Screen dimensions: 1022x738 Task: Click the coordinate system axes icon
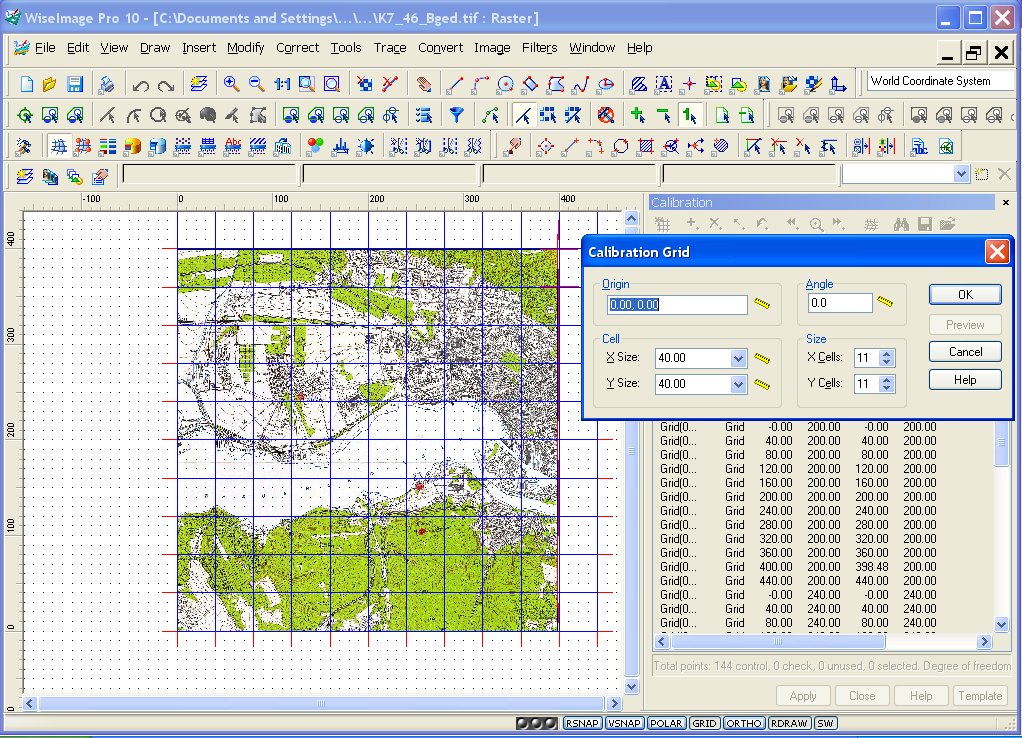pyautogui.click(x=838, y=84)
